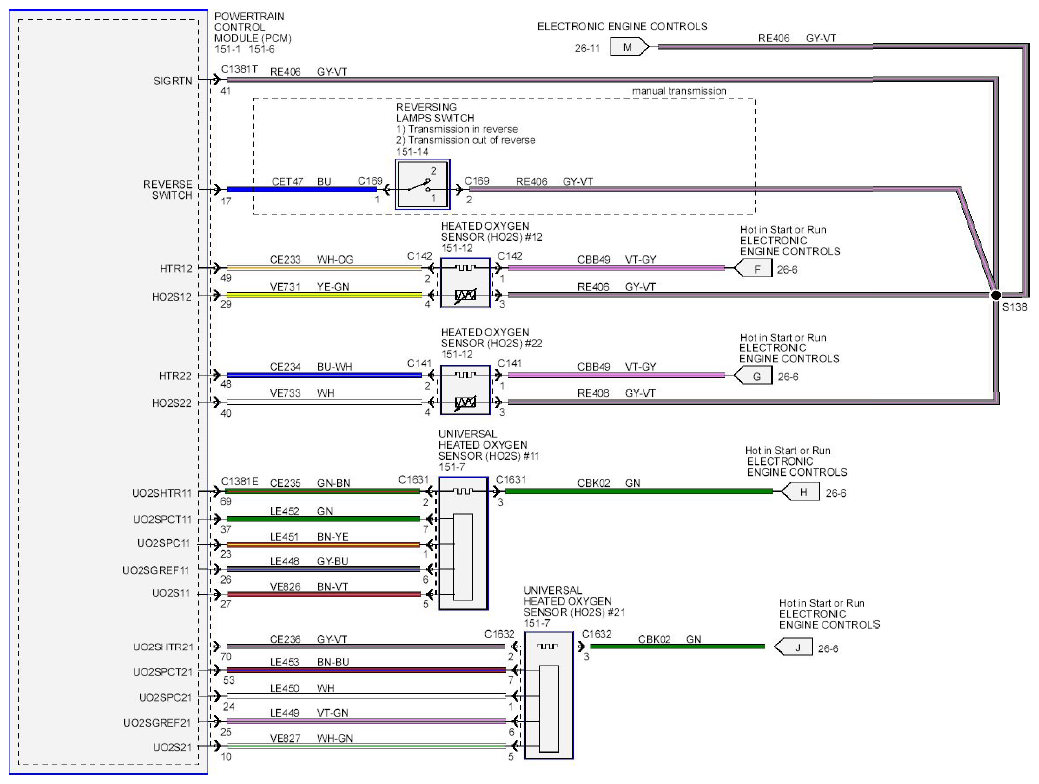Follow off-page connector F
The width and height of the screenshot is (1039, 784).
pos(754,268)
